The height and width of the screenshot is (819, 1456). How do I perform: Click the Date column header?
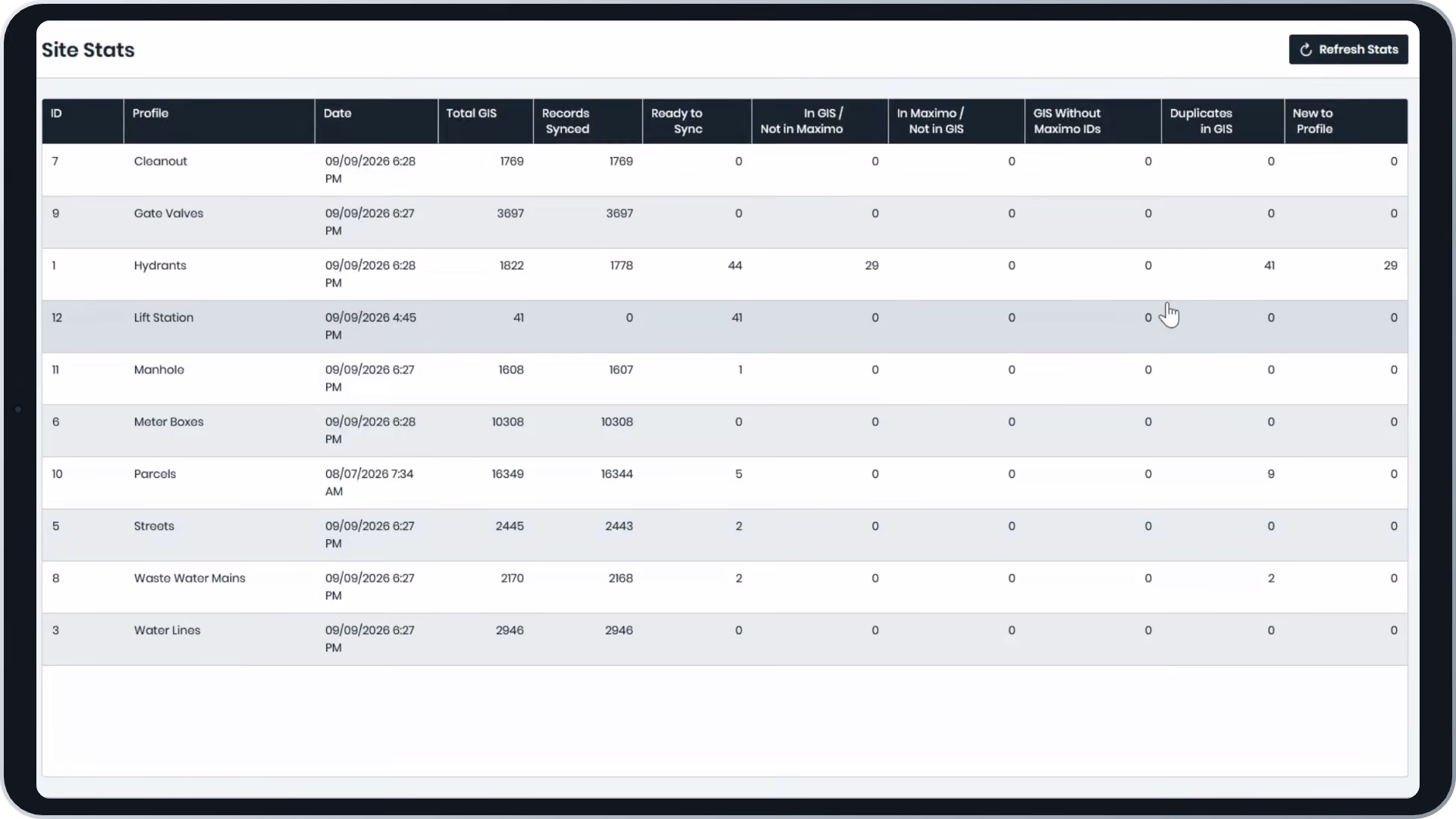(x=376, y=121)
